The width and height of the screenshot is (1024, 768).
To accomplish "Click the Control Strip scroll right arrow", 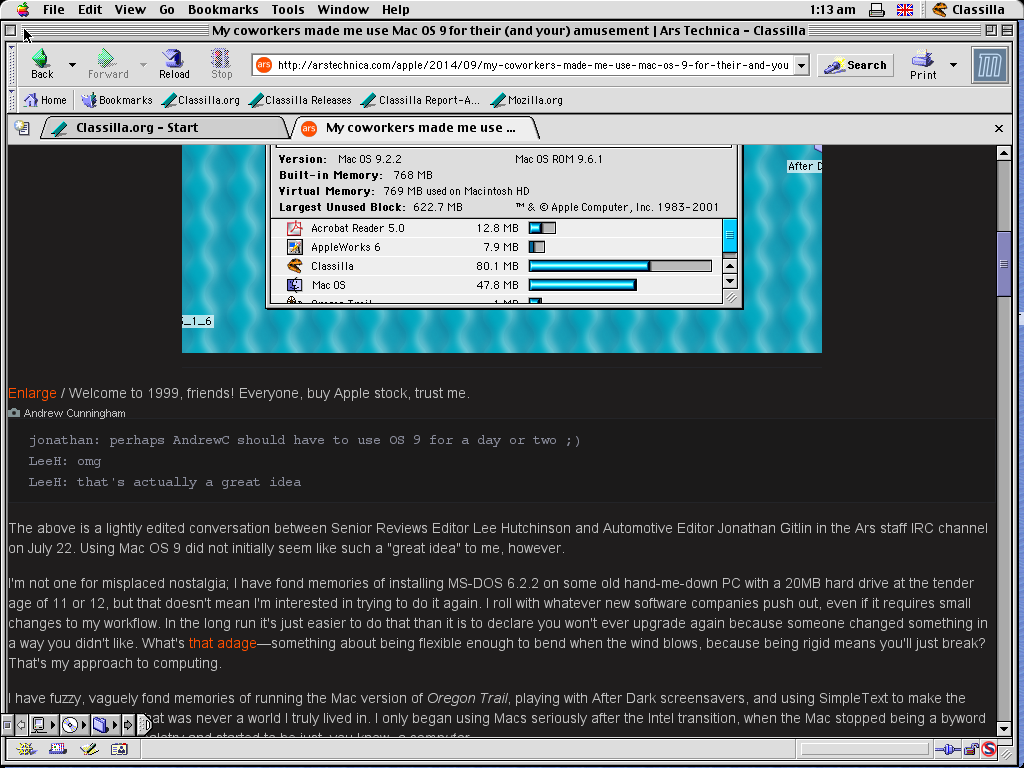I will click(128, 724).
